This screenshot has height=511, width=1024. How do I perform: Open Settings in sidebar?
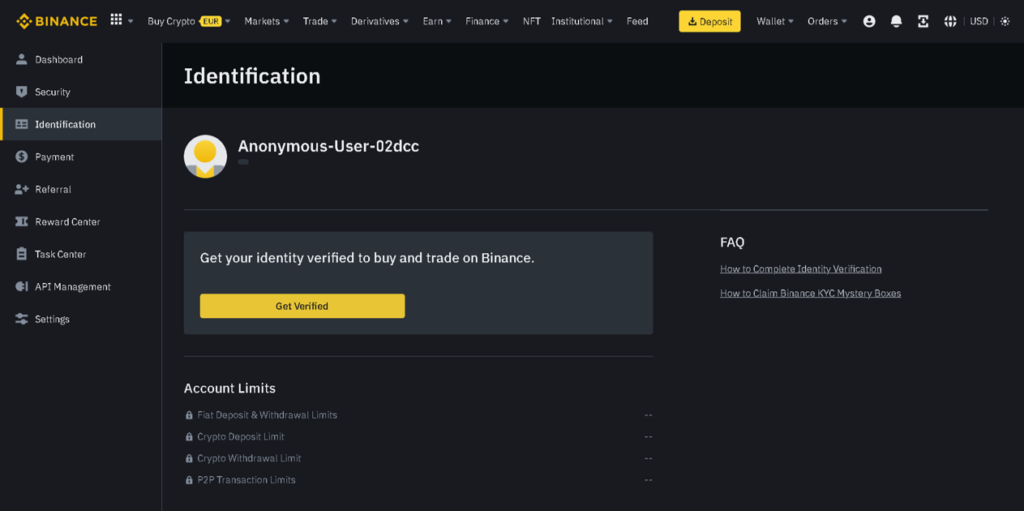click(81, 319)
